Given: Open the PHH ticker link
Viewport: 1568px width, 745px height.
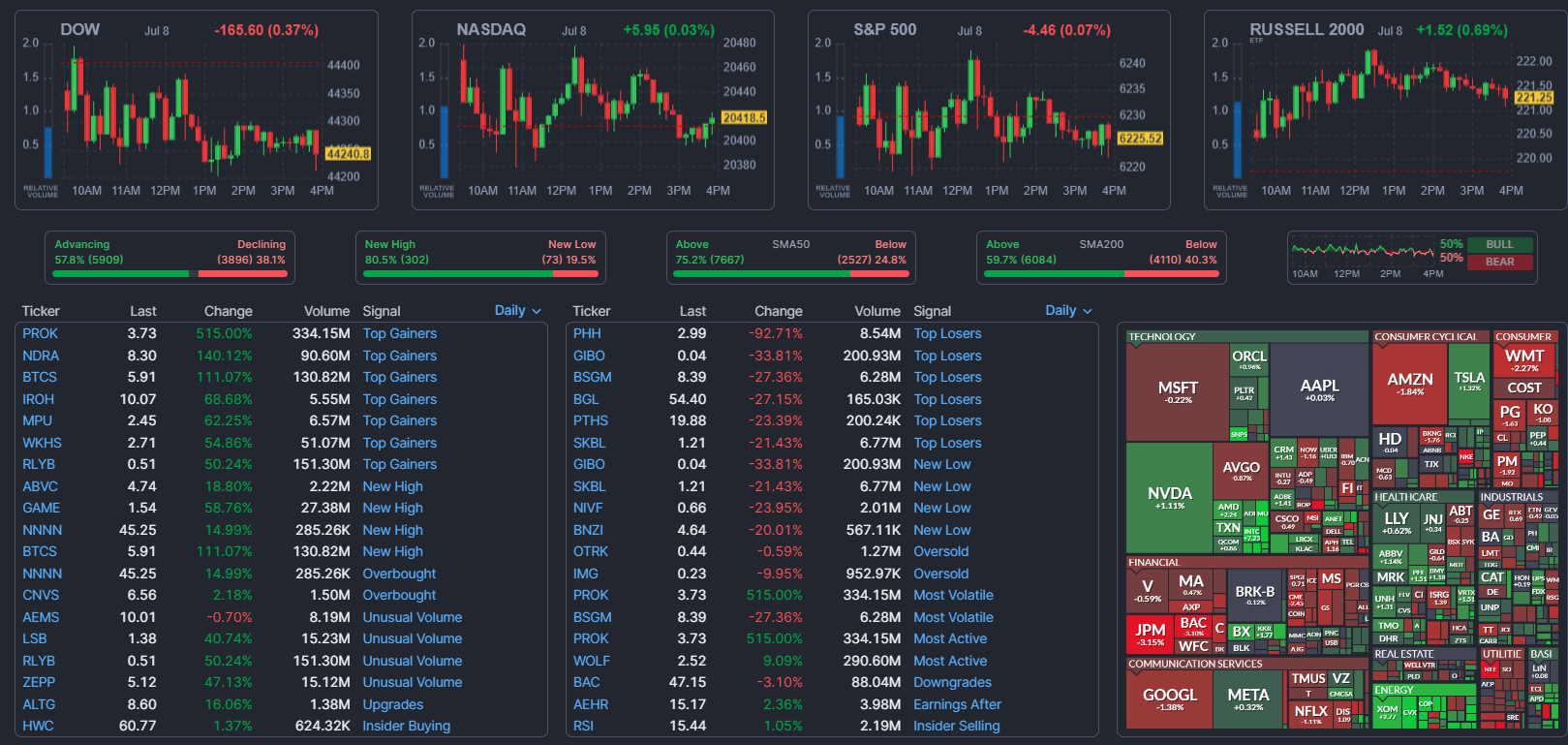Looking at the screenshot, I should coord(587,333).
